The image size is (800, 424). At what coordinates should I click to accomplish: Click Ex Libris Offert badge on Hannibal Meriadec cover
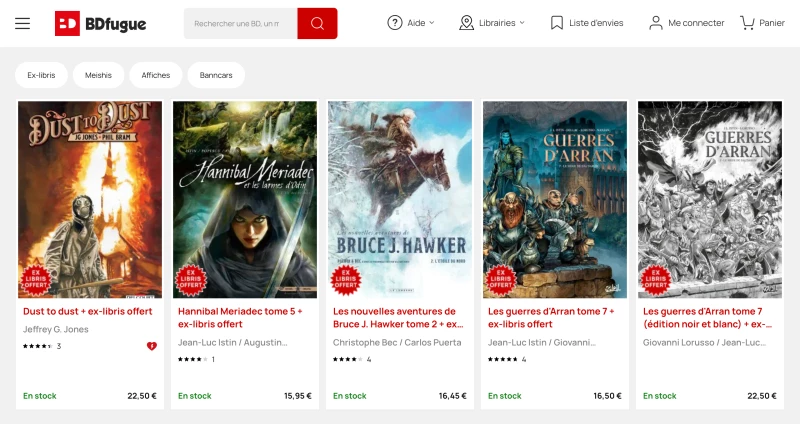(191, 280)
